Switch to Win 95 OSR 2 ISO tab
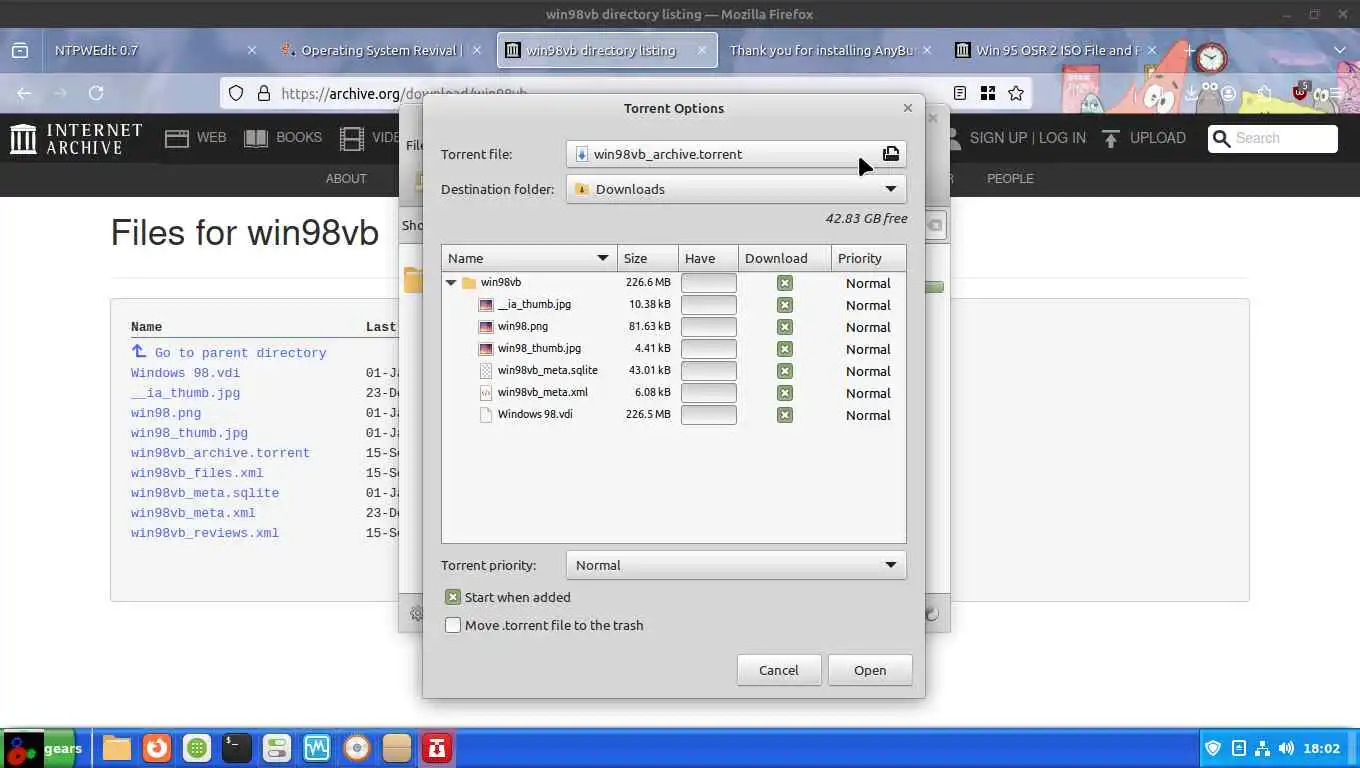Viewport: 1360px width, 768px height. point(1057,50)
